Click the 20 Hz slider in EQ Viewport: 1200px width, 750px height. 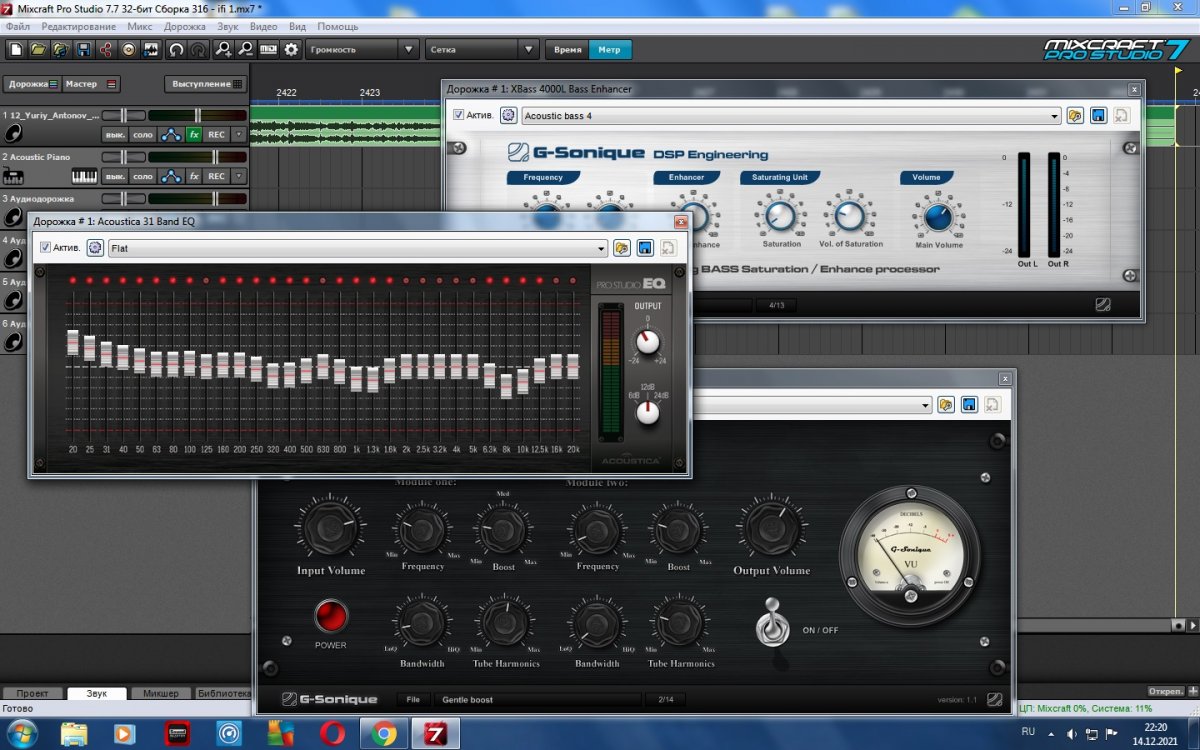73,342
